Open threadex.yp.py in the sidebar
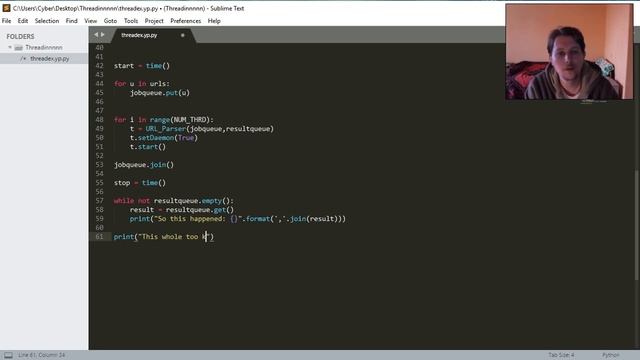640x360 pixels. coord(49,58)
